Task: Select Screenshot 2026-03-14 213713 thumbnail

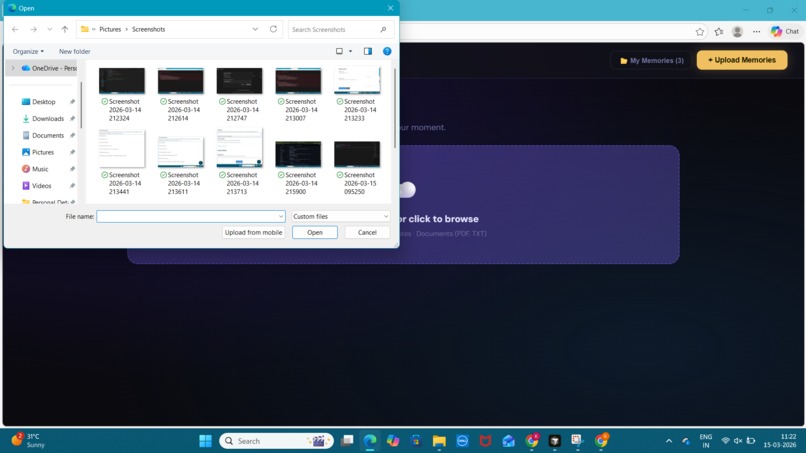Action: pos(240,148)
